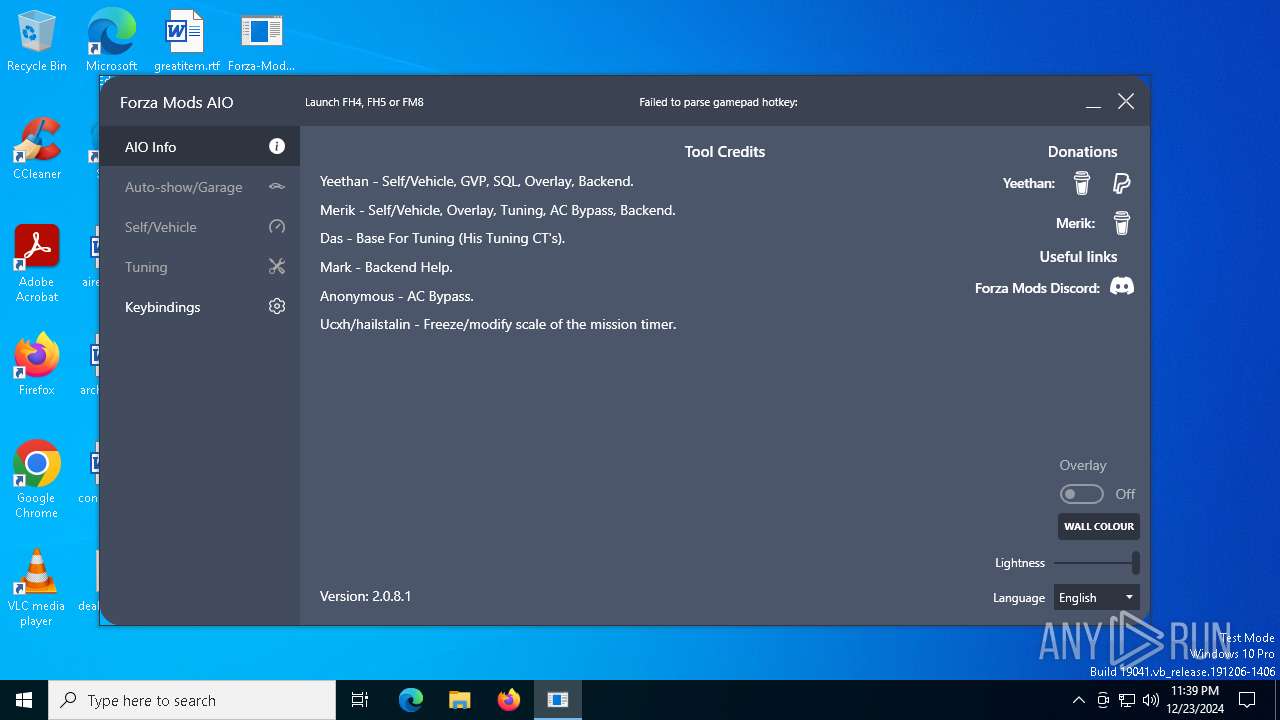
Task: Open Edge from the taskbar
Action: tap(411, 700)
